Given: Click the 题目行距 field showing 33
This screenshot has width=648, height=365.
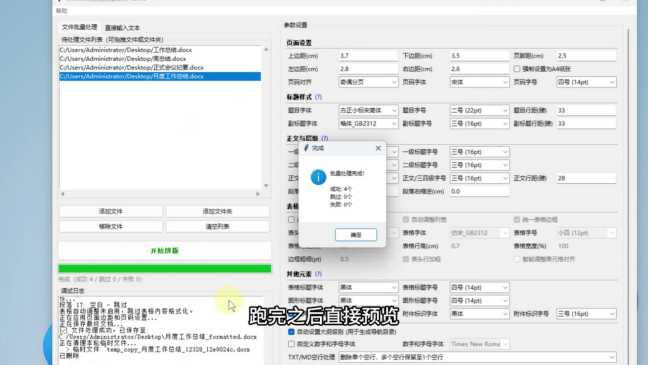Looking at the screenshot, I should tap(586, 110).
